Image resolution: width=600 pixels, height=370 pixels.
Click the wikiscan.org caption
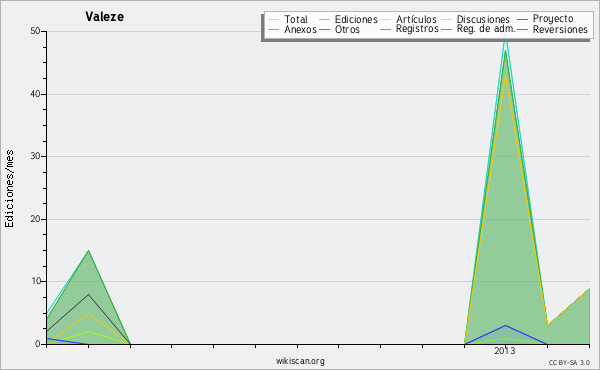[x=300, y=361]
